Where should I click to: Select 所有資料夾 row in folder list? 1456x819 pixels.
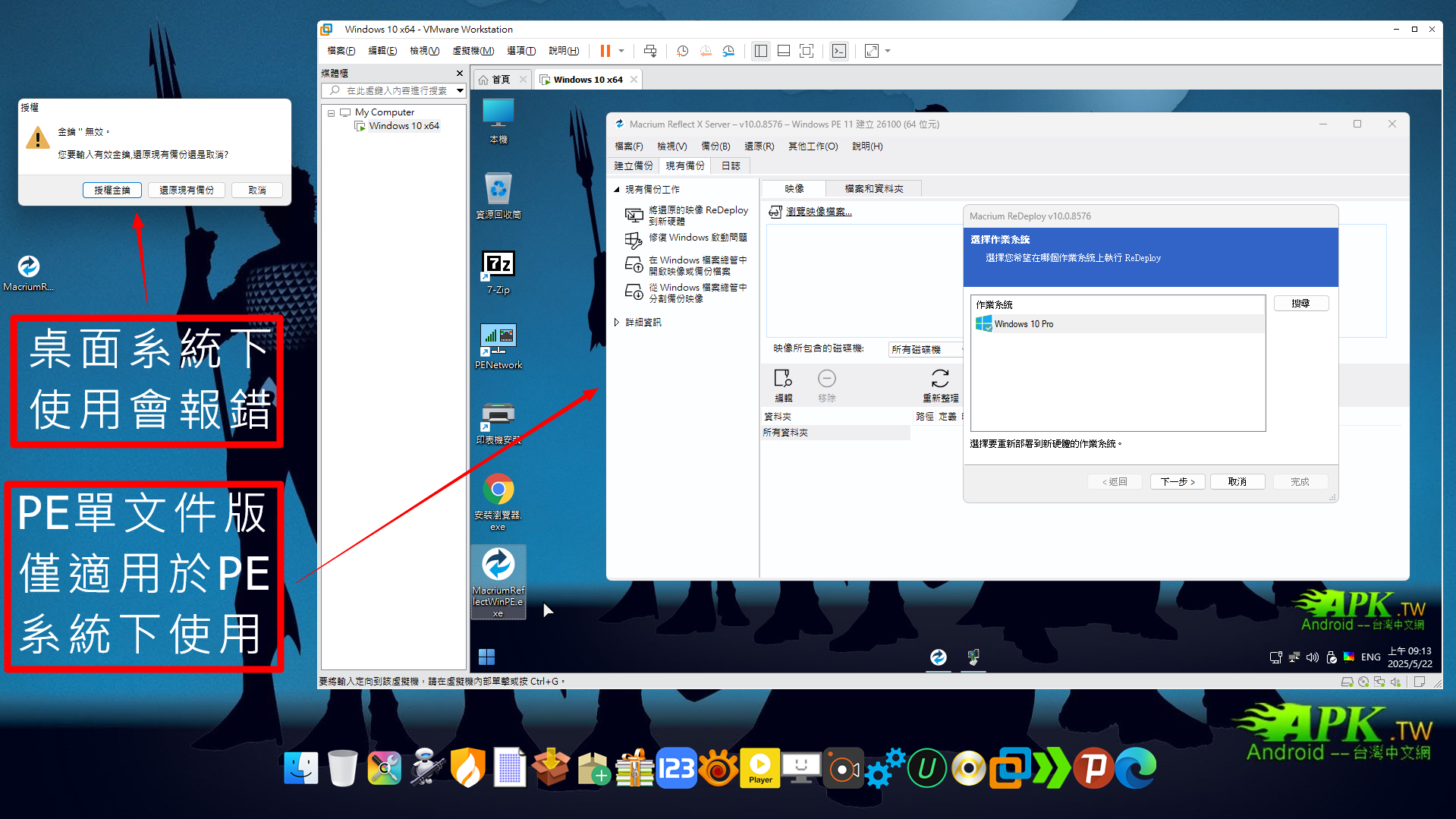[835, 432]
